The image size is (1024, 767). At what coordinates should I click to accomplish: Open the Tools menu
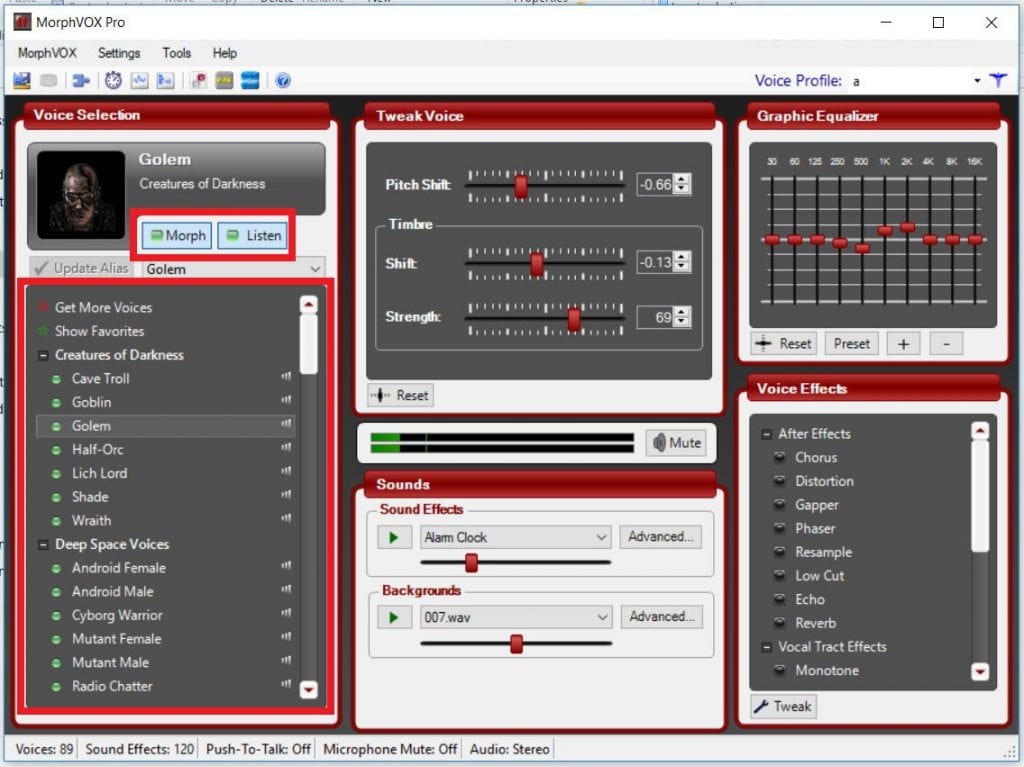(176, 53)
